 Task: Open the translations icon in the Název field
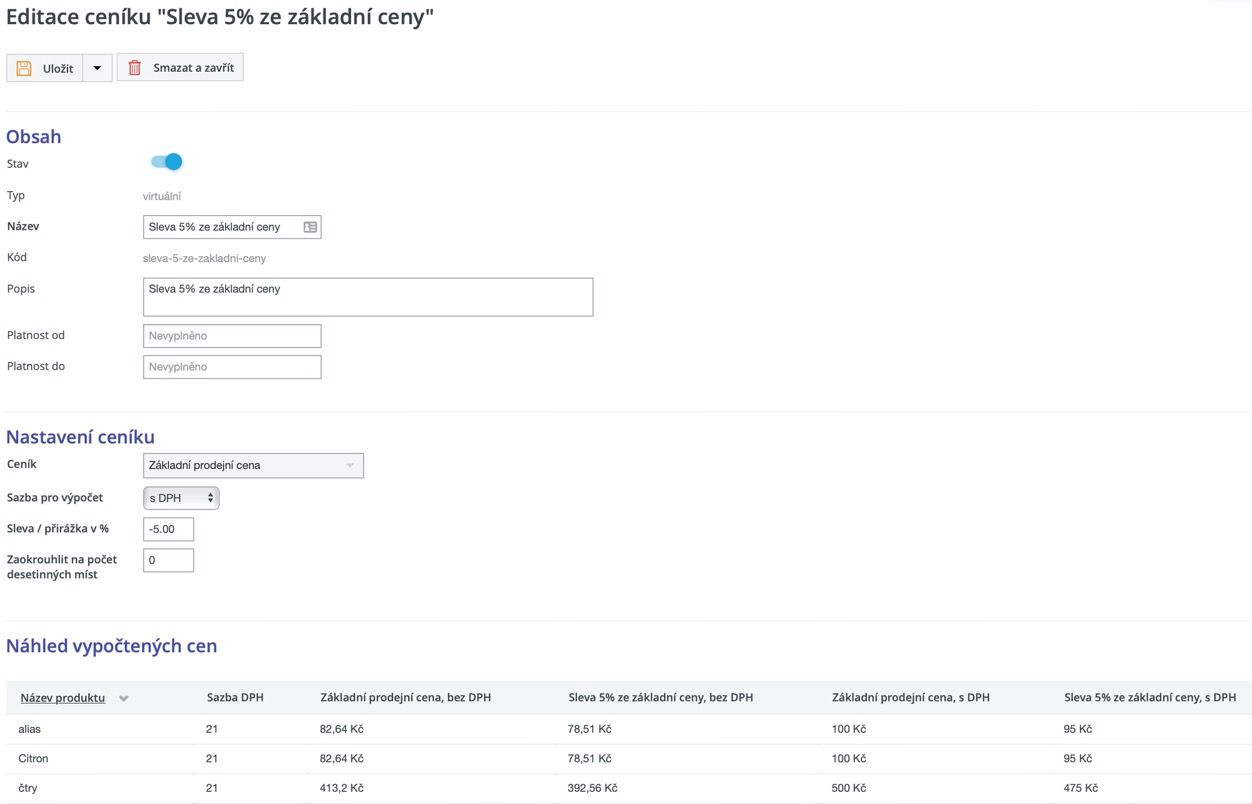click(311, 226)
